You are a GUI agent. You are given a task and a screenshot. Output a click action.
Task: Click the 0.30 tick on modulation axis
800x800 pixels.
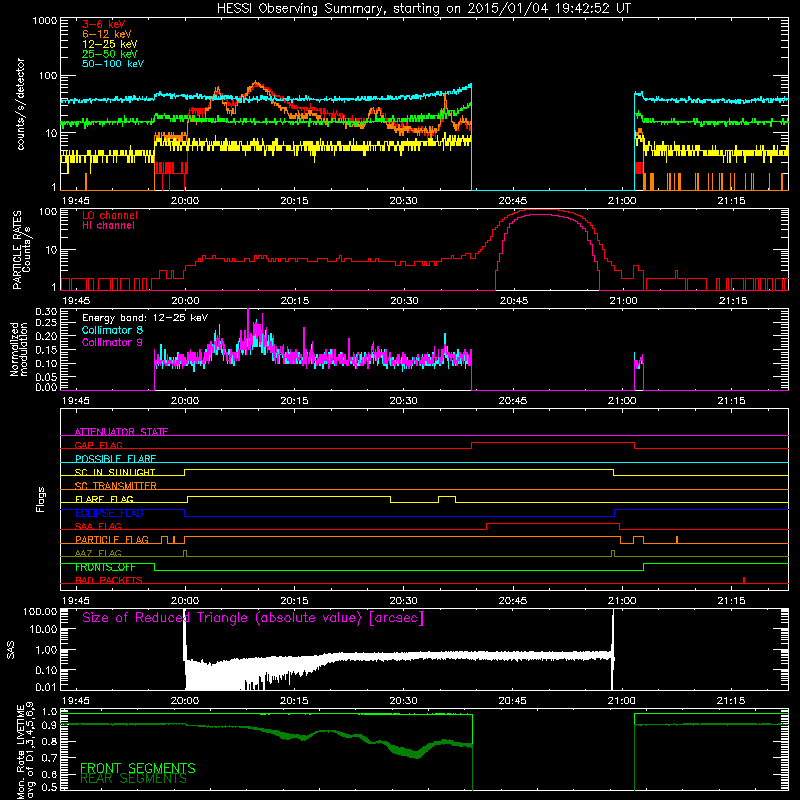point(46,312)
